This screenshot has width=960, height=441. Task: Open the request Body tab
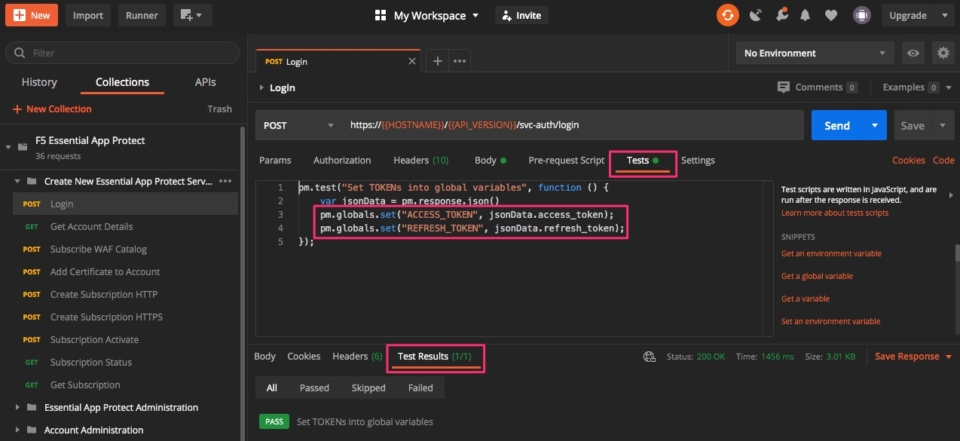490,160
